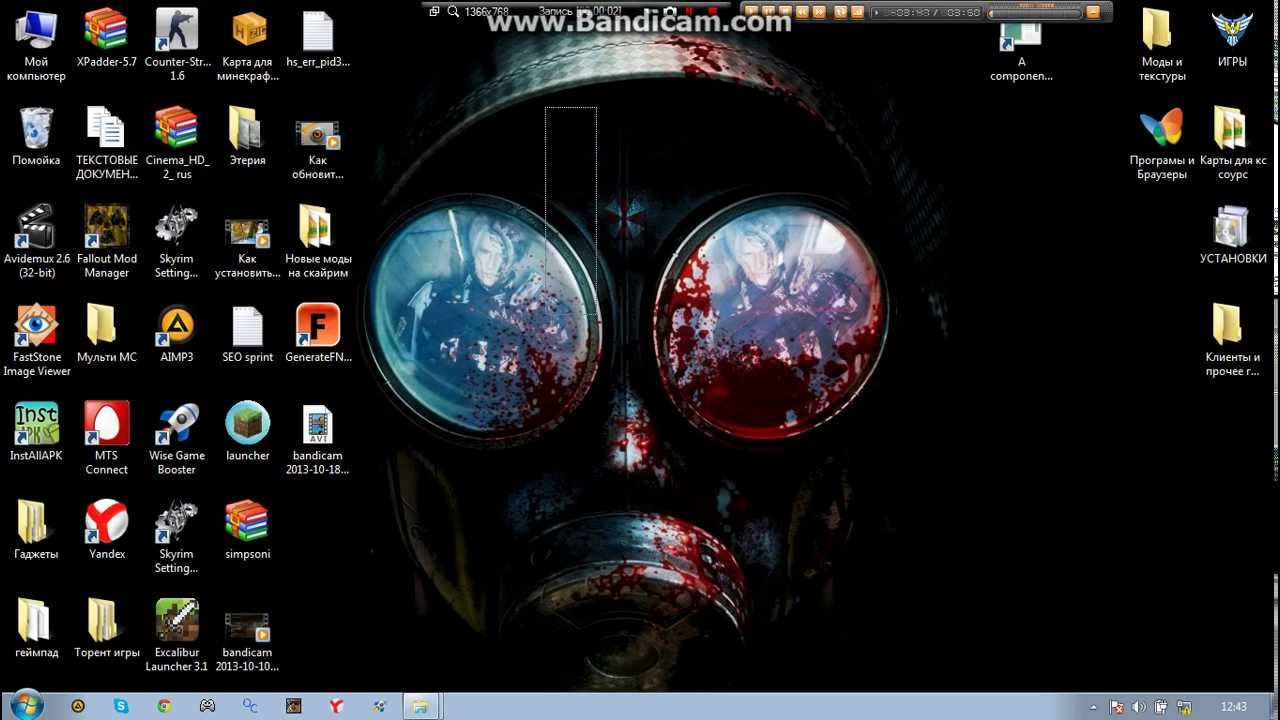This screenshot has width=1280, height=720.
Task: Open Google Chrome from the taskbar
Action: (x=164, y=706)
